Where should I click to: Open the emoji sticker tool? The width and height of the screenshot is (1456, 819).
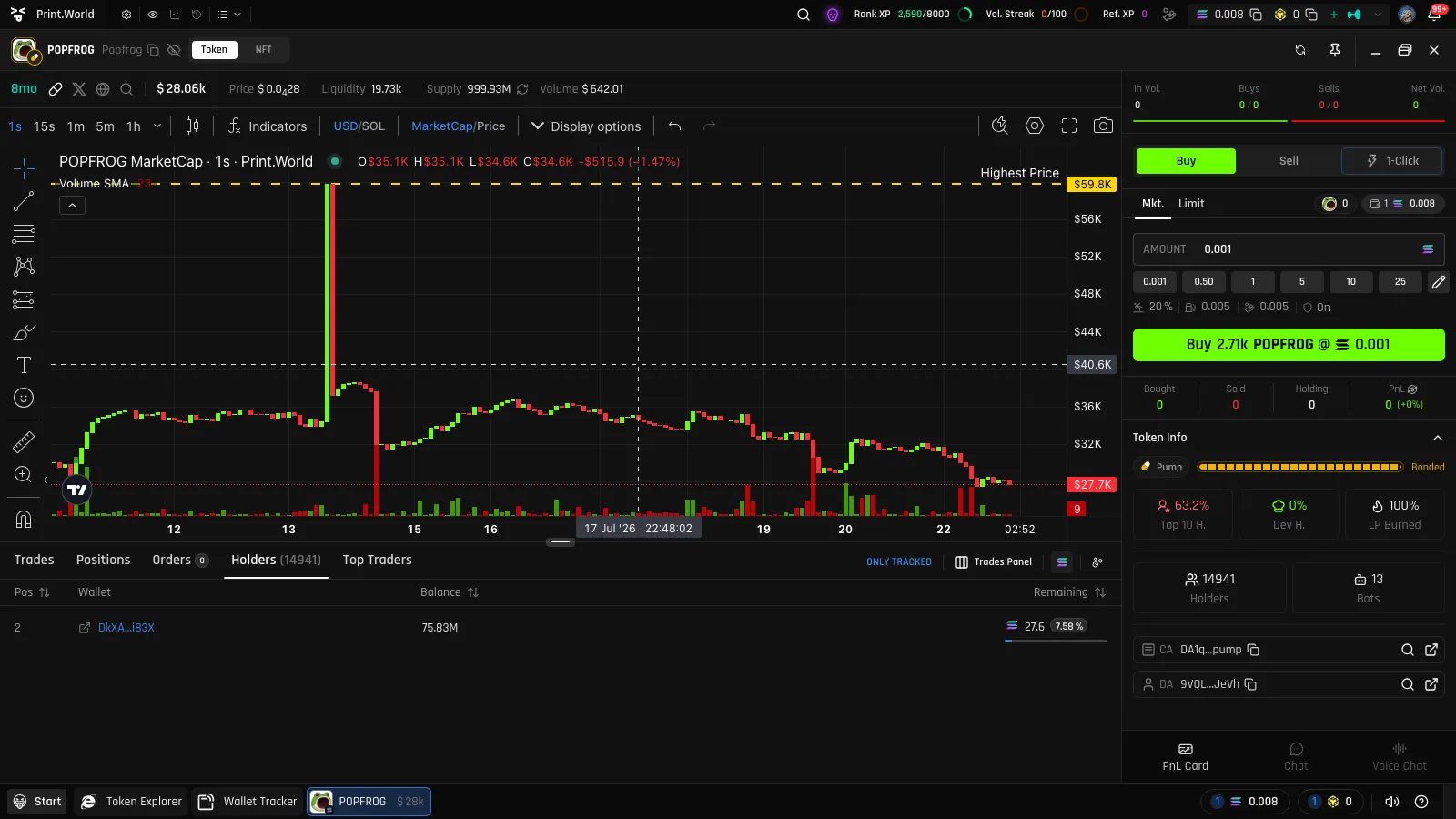point(24,398)
